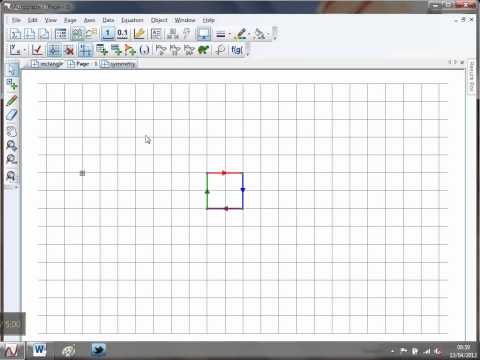The image size is (480, 360).
Task: Toggle the Select mode arrow tool
Action: (x=12, y=69)
